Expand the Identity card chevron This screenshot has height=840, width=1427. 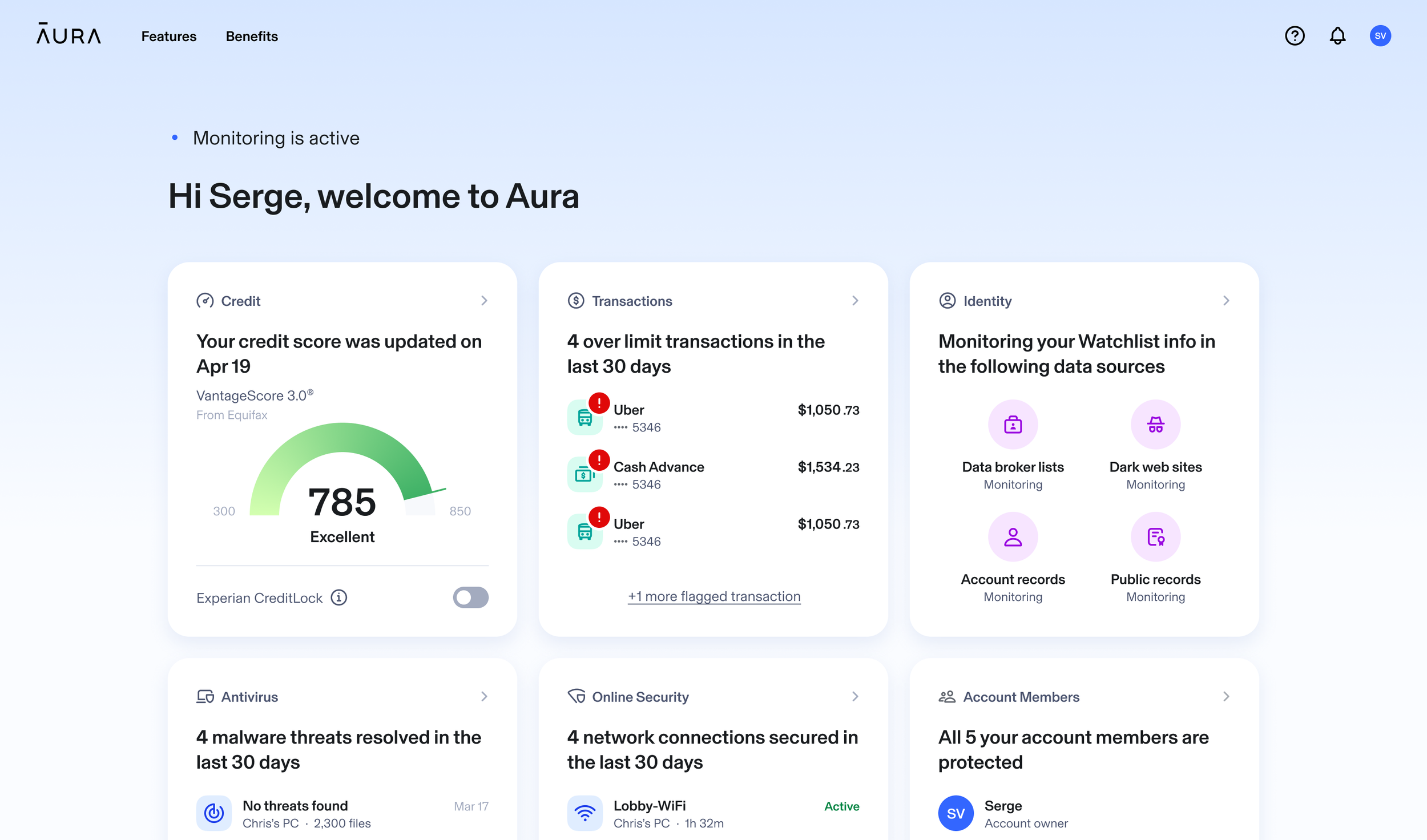(x=1226, y=301)
